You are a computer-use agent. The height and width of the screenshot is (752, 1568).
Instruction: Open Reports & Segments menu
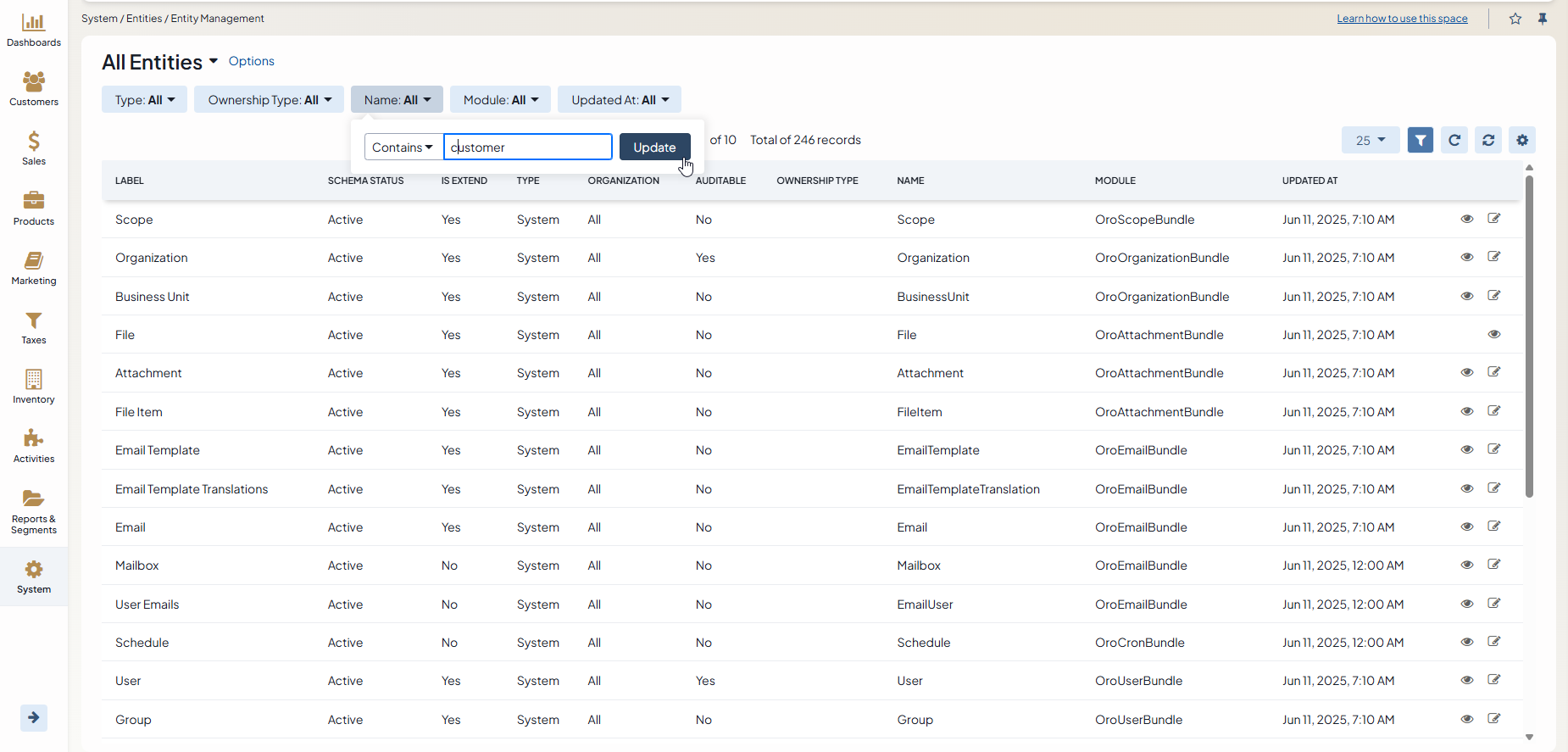[34, 512]
